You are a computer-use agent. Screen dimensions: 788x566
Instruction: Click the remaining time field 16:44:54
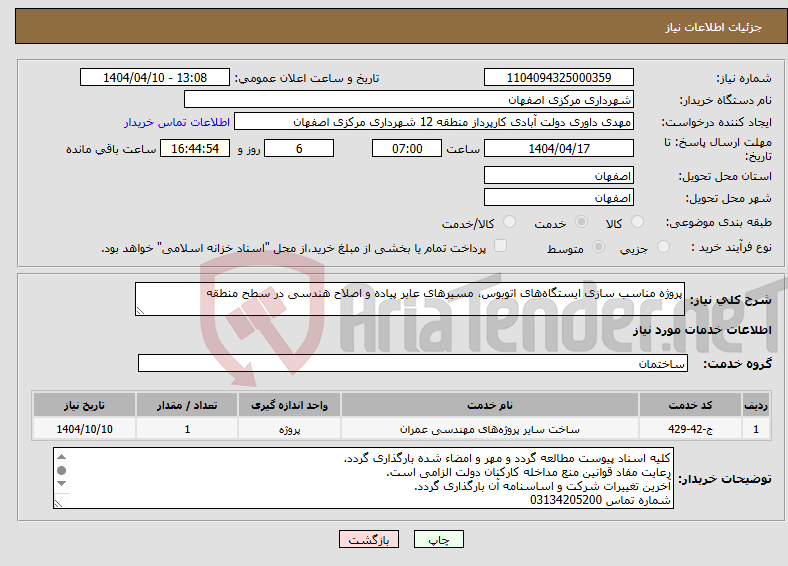tap(195, 148)
